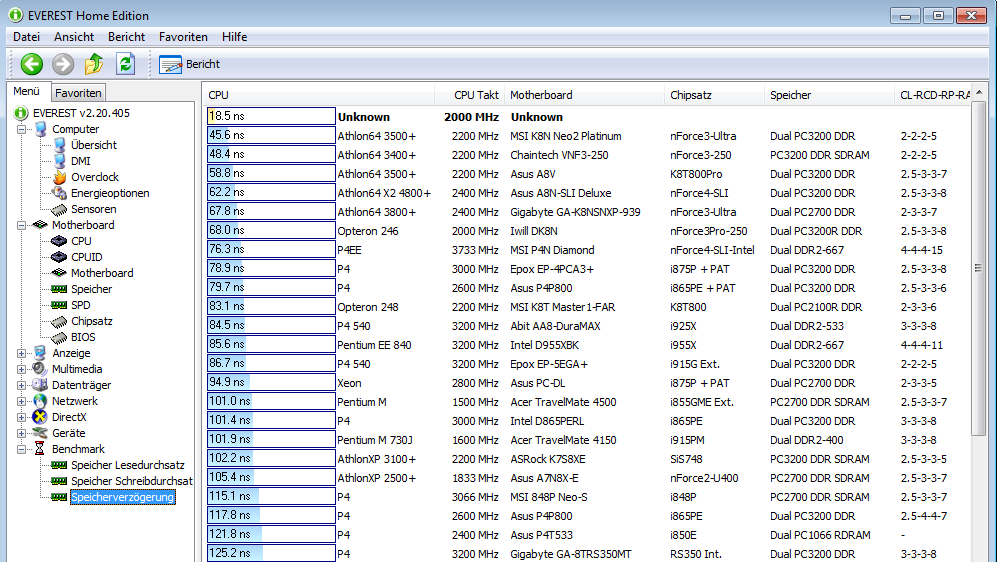This screenshot has height=562, width=997.
Task: Switch to the Menü tab
Action: (x=27, y=92)
